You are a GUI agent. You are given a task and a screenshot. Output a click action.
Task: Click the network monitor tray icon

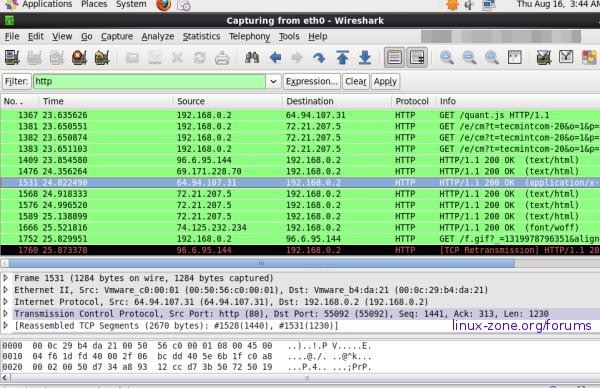pyautogui.click(x=488, y=5)
